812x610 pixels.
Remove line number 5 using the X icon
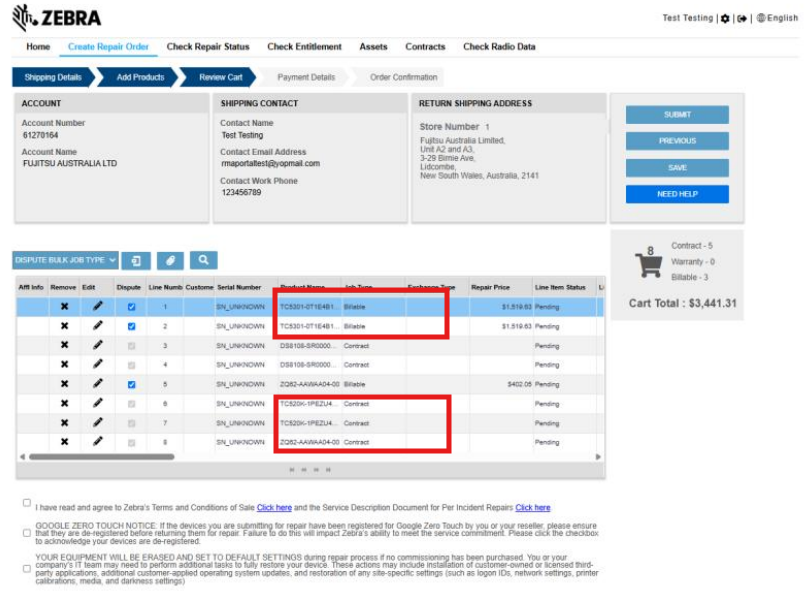(64, 384)
